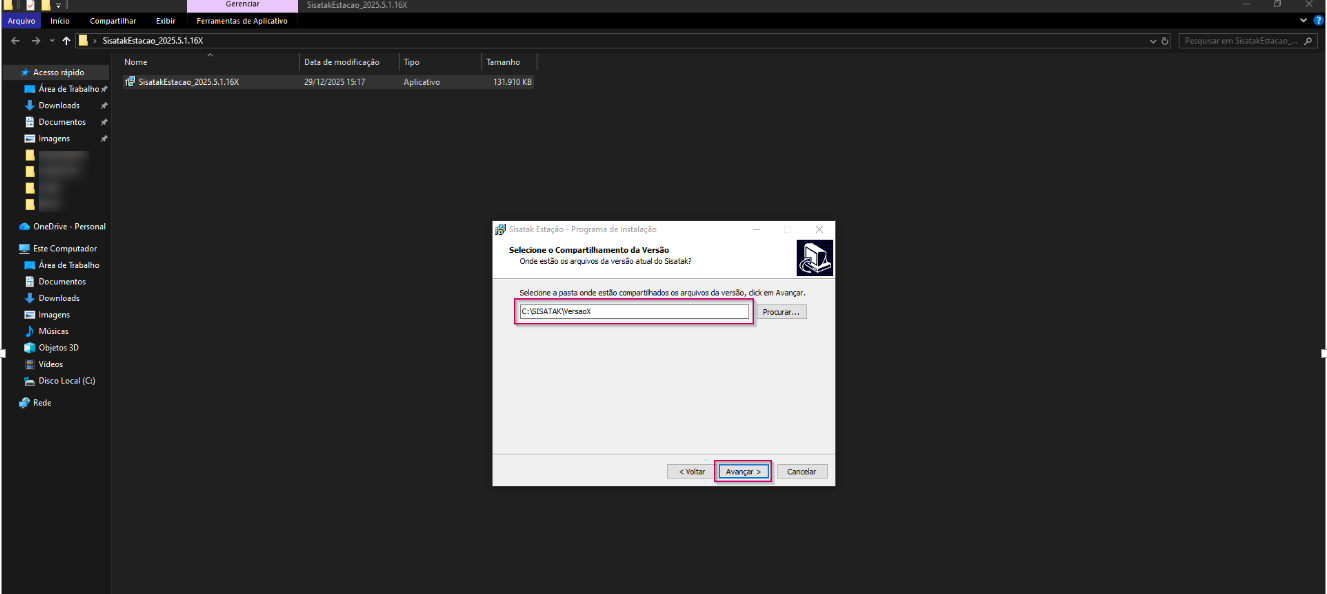This screenshot has width=1327, height=594.
Task: Go back in Explorer navigation
Action: coord(15,41)
